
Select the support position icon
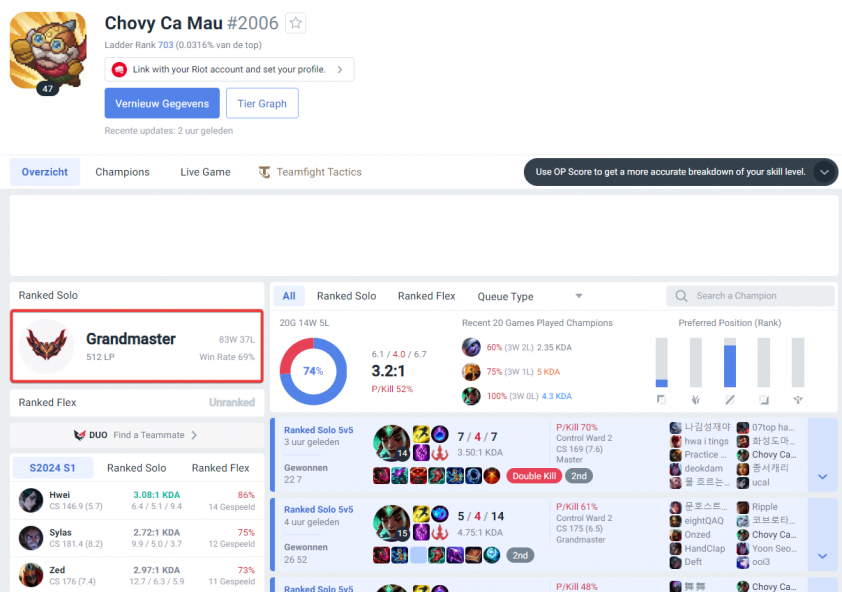coord(798,400)
